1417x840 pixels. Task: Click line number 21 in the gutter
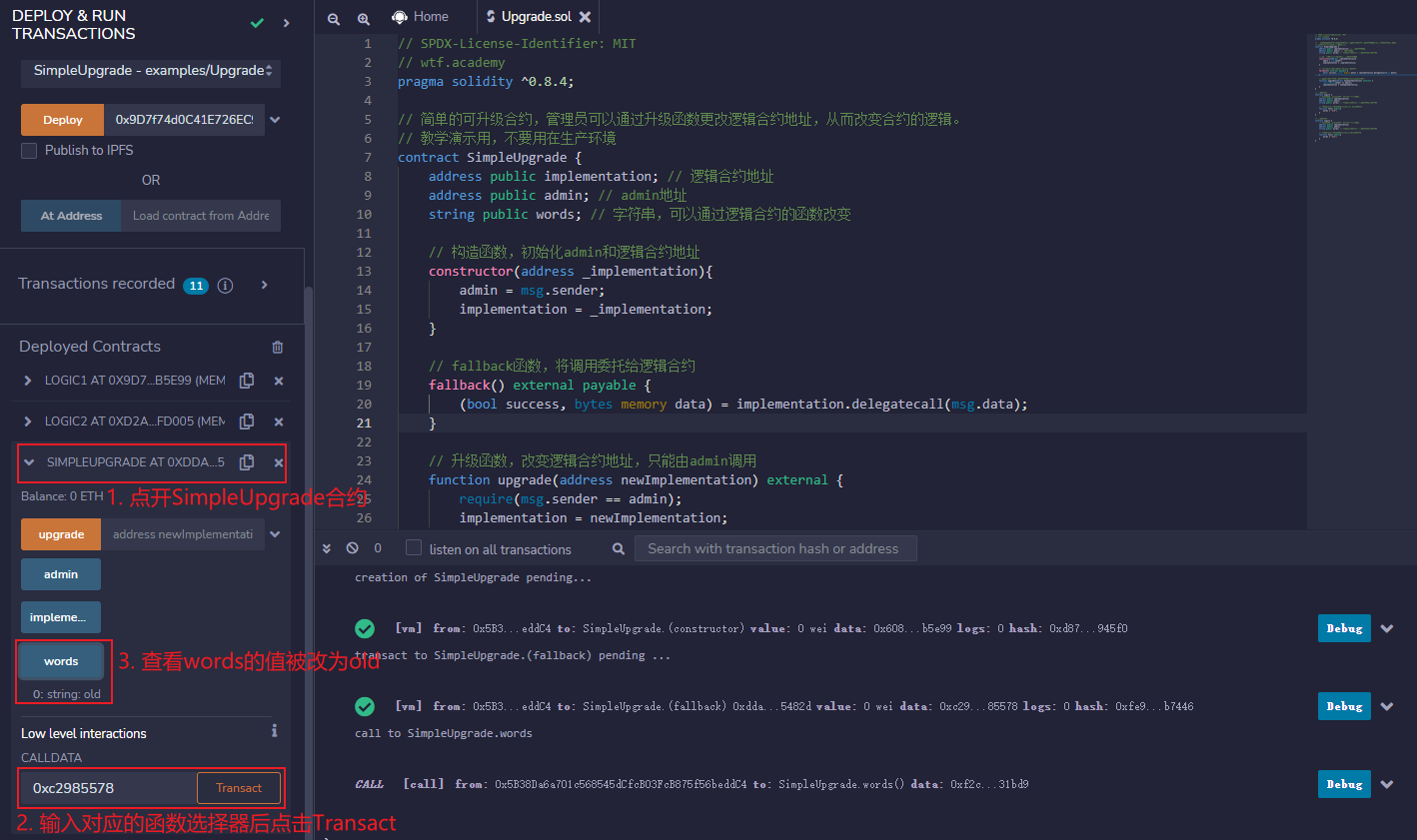pos(364,423)
